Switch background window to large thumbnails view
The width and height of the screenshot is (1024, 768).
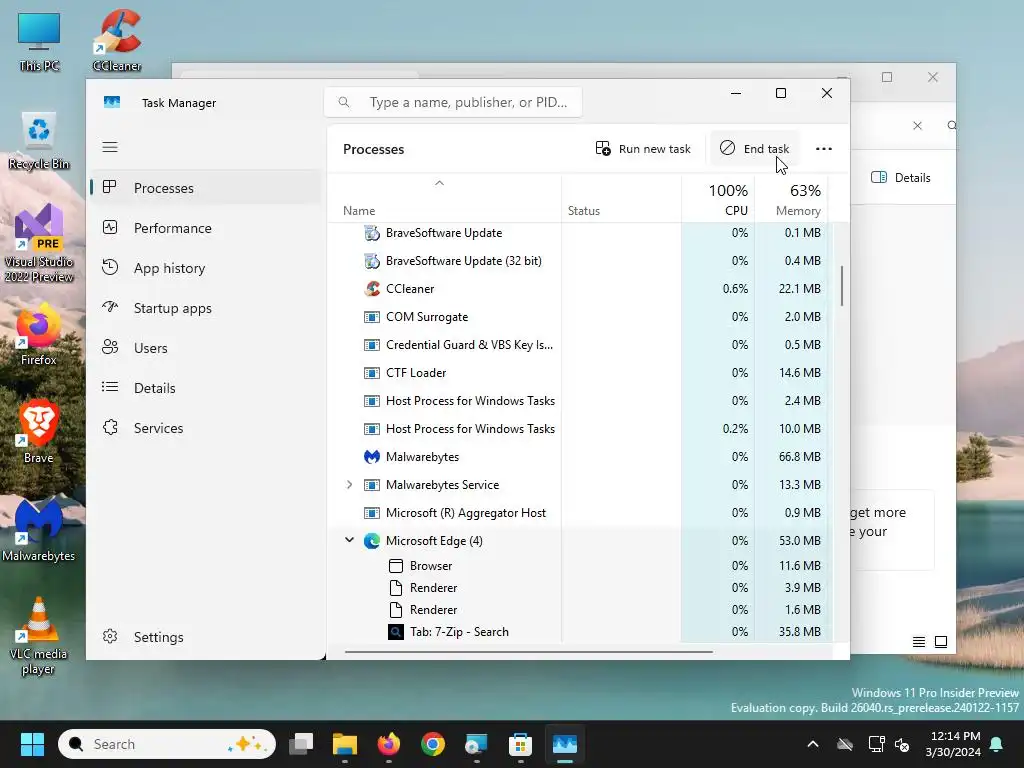tap(941, 642)
